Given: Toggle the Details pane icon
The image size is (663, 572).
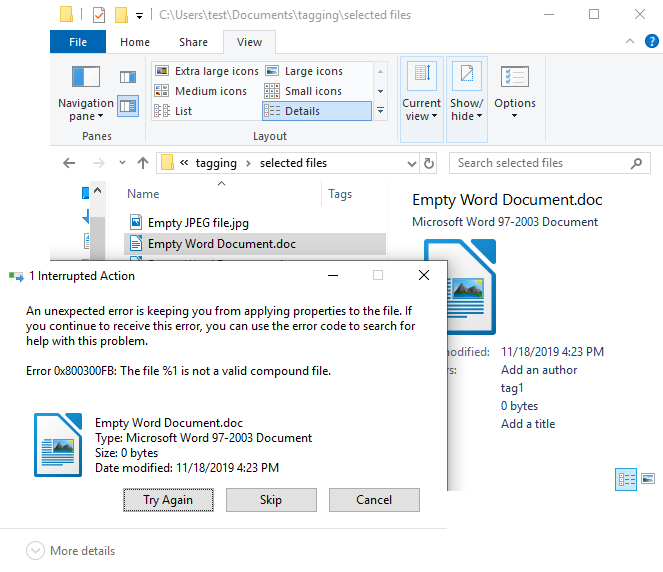Looking at the screenshot, I should coord(128,106).
